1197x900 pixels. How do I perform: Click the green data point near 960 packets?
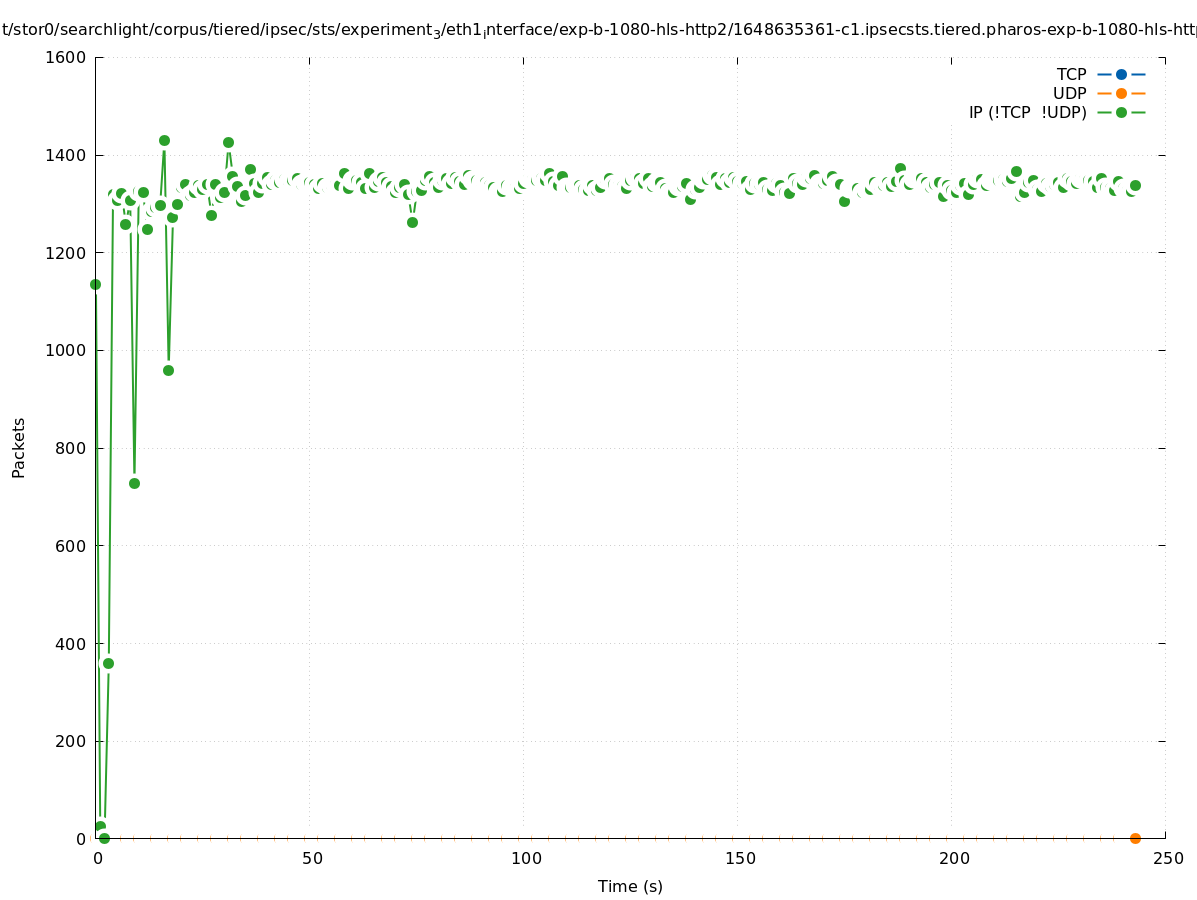(x=168, y=370)
